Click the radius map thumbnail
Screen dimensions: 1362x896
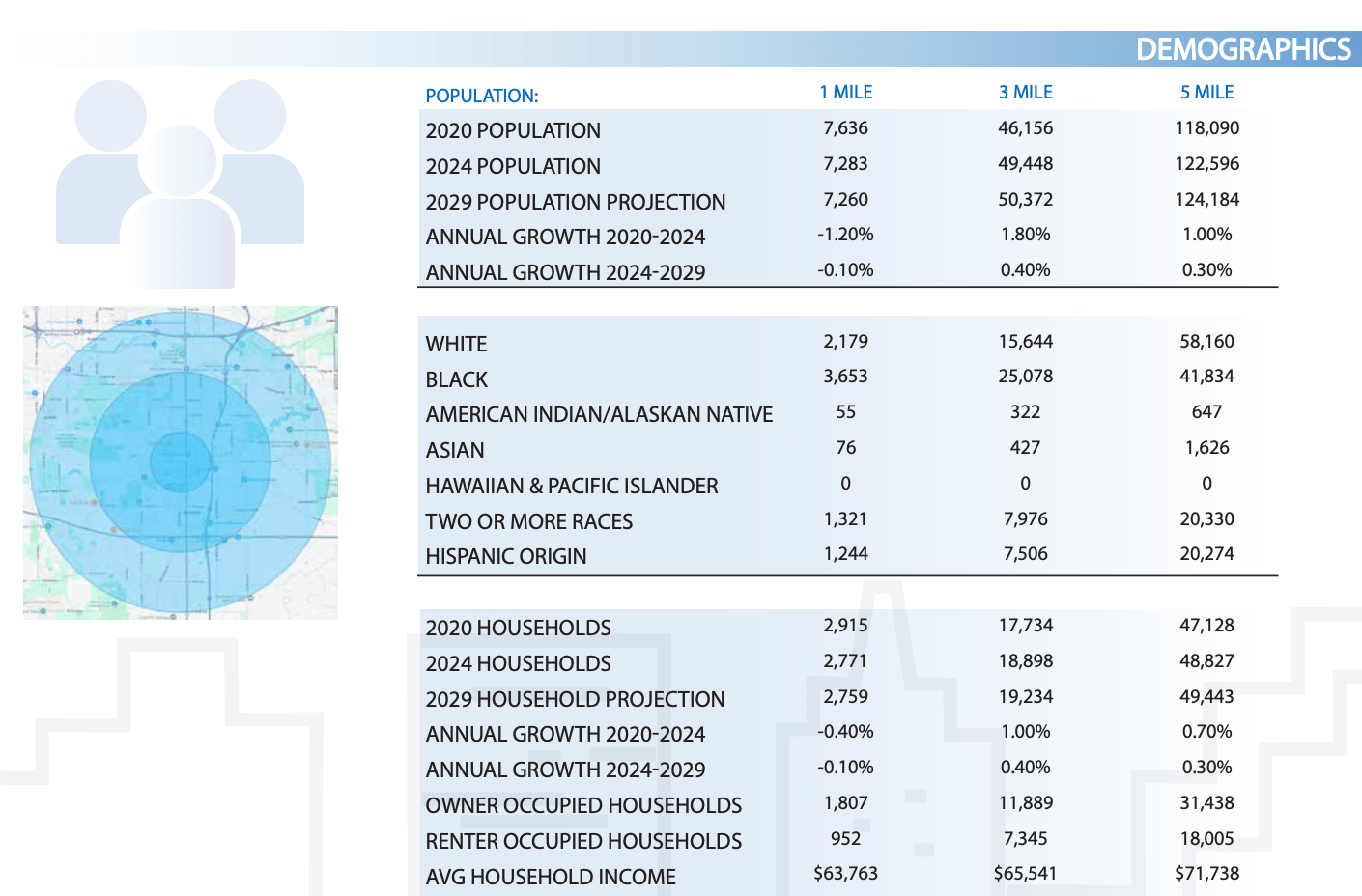(181, 462)
